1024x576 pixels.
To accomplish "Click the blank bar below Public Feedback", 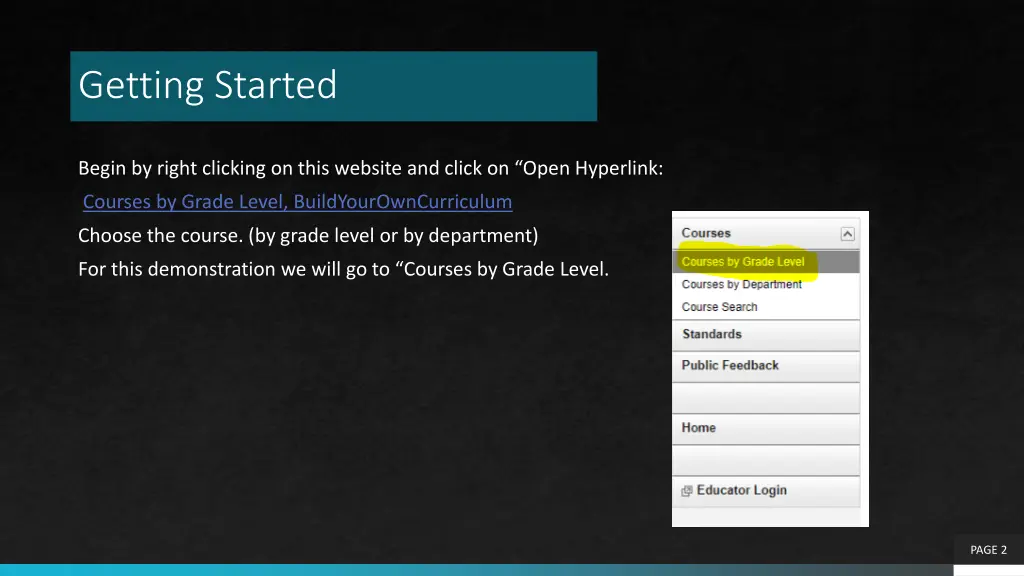I will pos(765,397).
